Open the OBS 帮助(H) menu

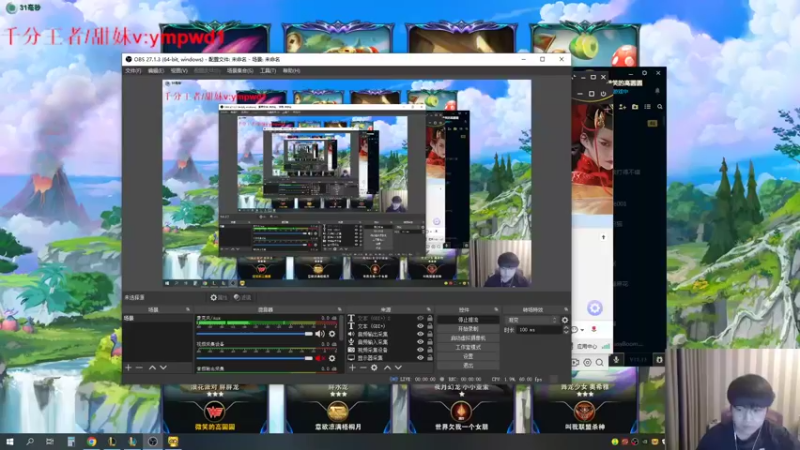(x=291, y=70)
